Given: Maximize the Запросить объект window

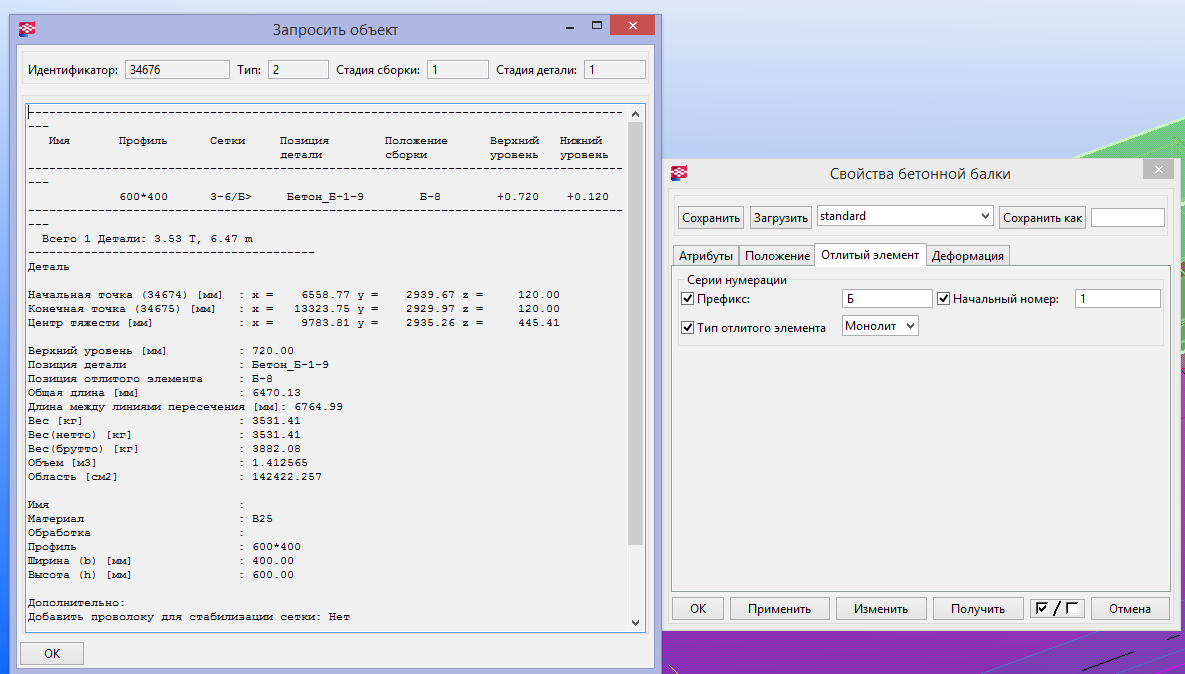Looking at the screenshot, I should click(596, 26).
